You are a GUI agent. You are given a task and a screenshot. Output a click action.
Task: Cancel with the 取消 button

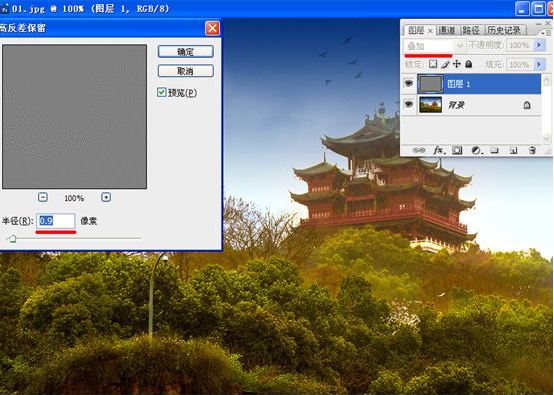click(186, 71)
